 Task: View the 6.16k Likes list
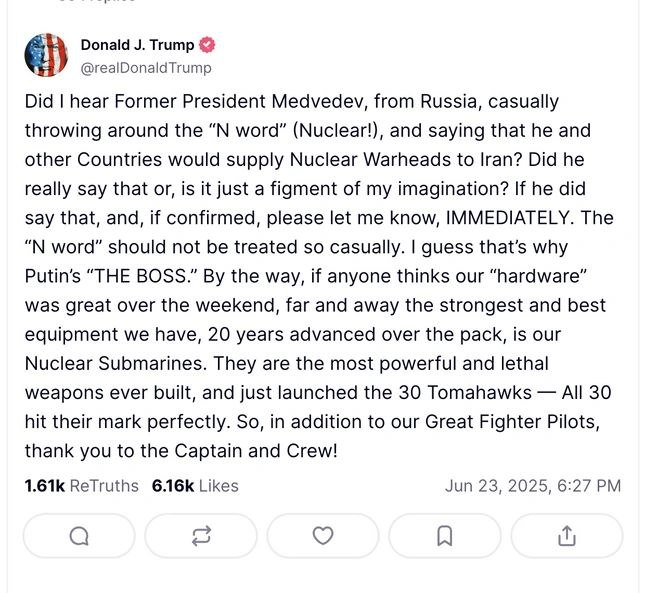pyautogui.click(x=195, y=486)
